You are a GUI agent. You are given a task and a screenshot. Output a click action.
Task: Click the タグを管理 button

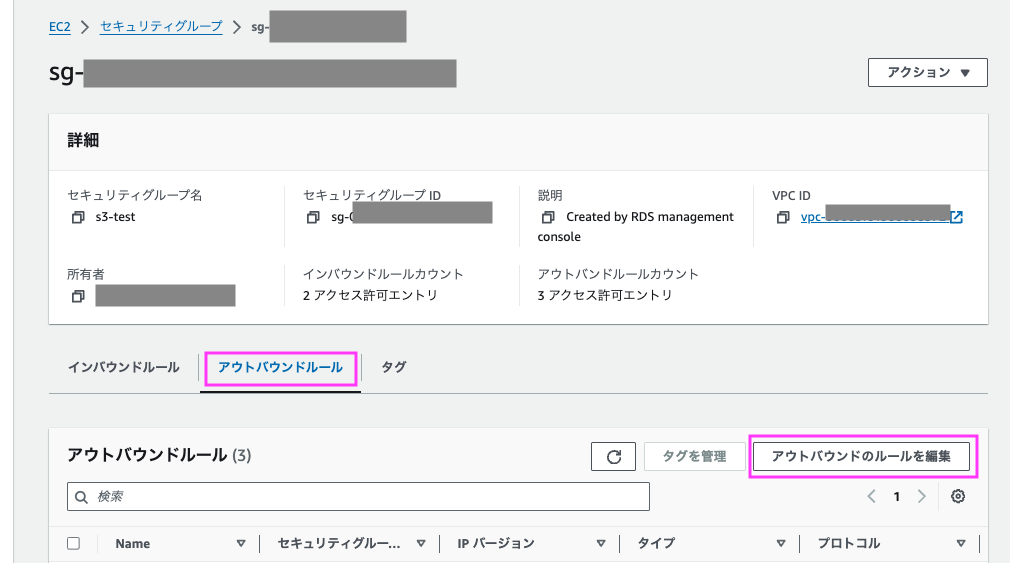(x=694, y=457)
